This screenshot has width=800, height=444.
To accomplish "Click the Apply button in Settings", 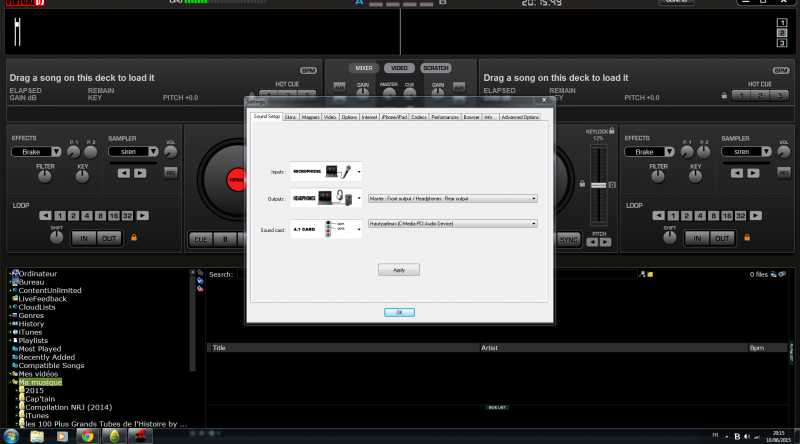I will click(x=399, y=270).
